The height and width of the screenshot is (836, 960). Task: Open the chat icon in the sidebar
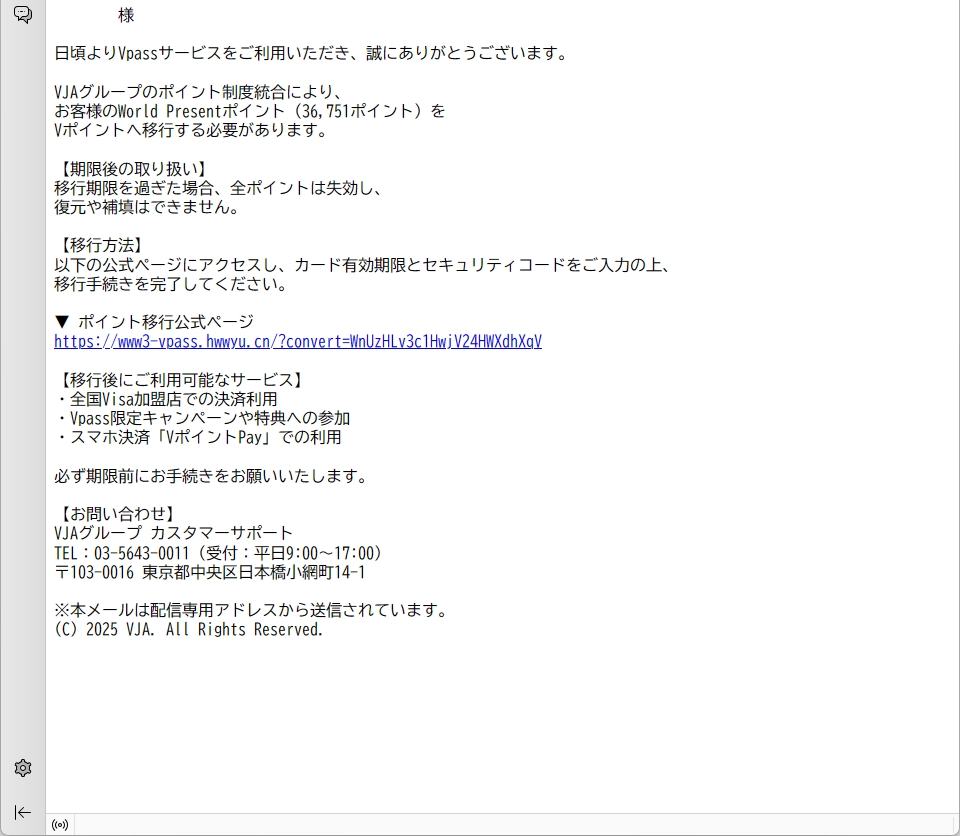[x=23, y=14]
